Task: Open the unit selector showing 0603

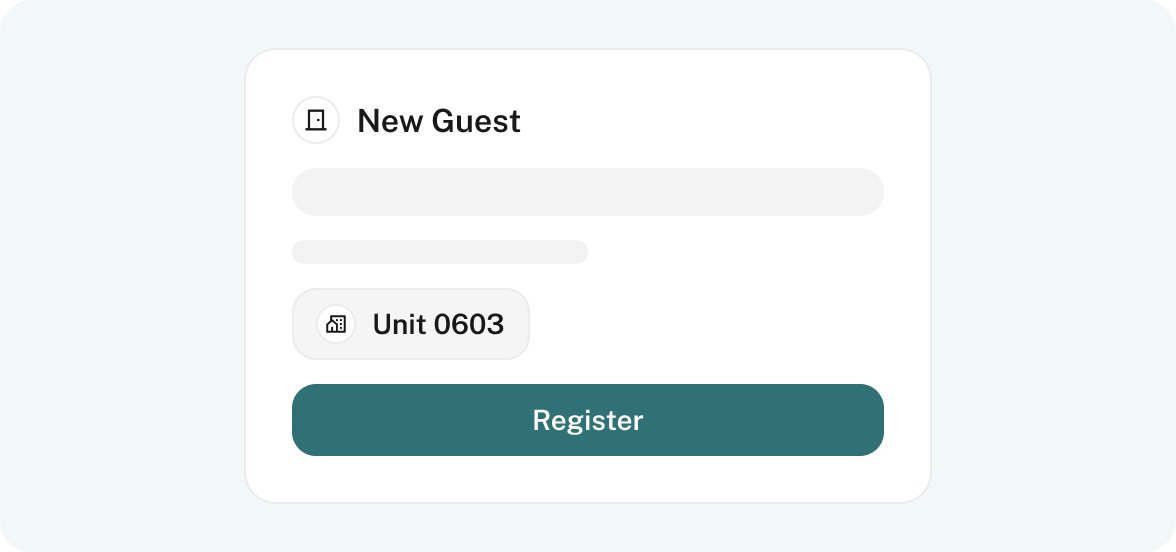Action: pos(411,324)
